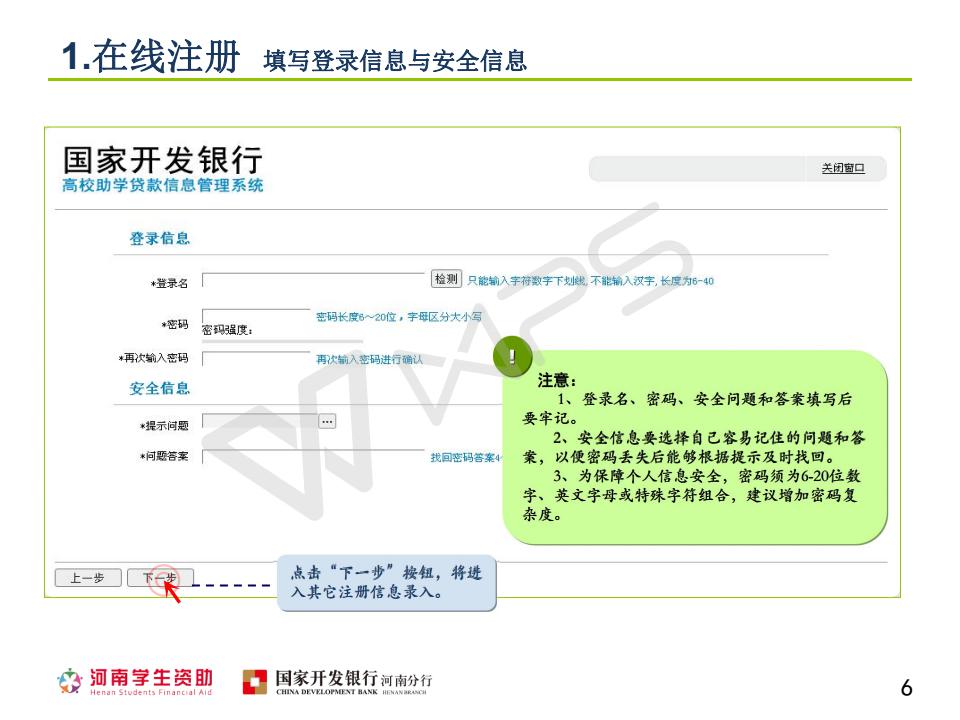Go back with the 上一步 button

coord(87,578)
